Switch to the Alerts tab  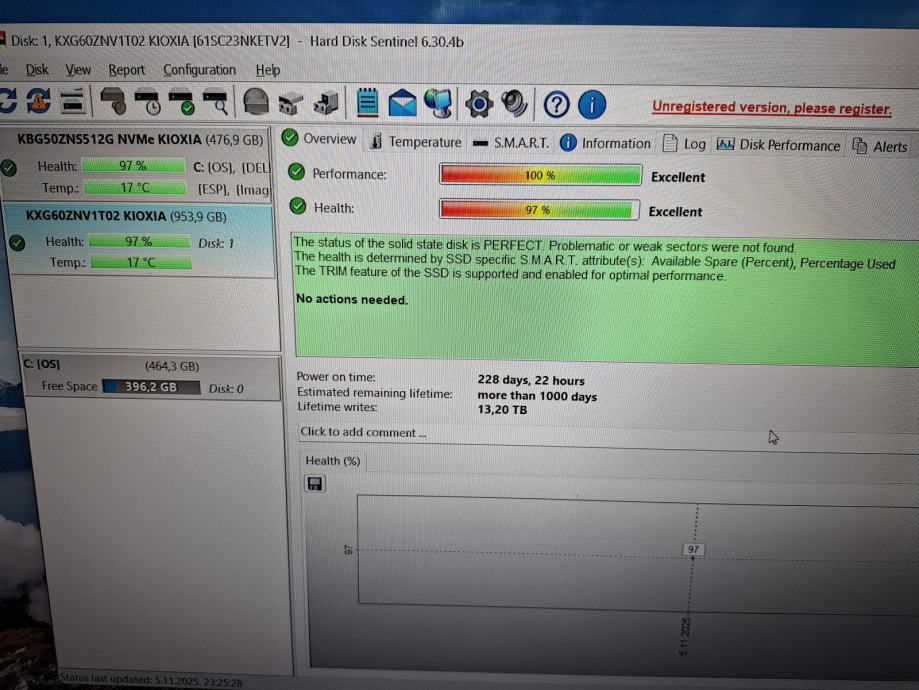point(880,147)
